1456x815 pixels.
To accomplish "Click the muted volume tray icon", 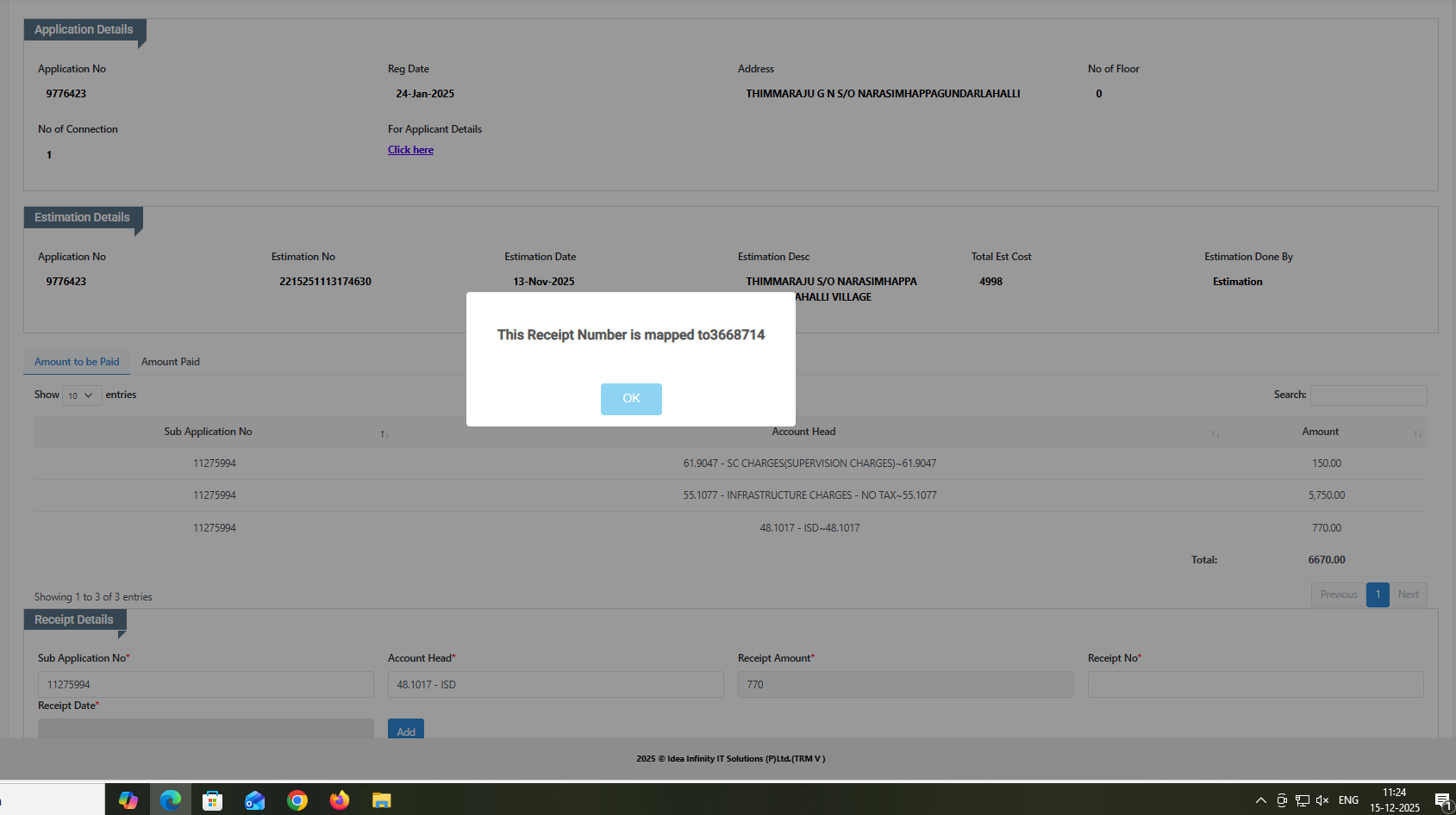I will [1322, 800].
